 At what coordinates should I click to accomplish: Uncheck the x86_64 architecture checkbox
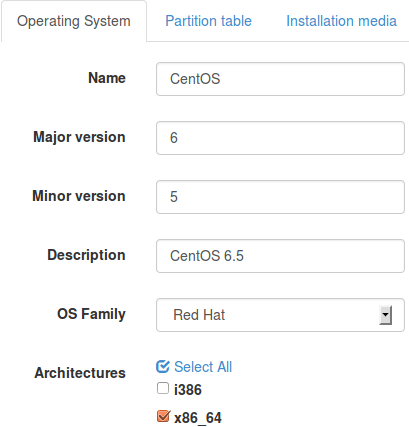[163, 416]
